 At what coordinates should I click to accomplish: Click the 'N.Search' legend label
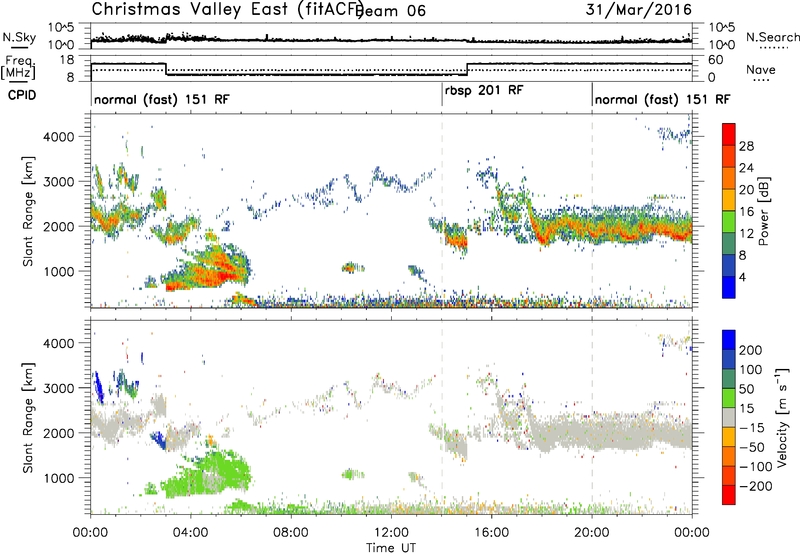tap(773, 37)
